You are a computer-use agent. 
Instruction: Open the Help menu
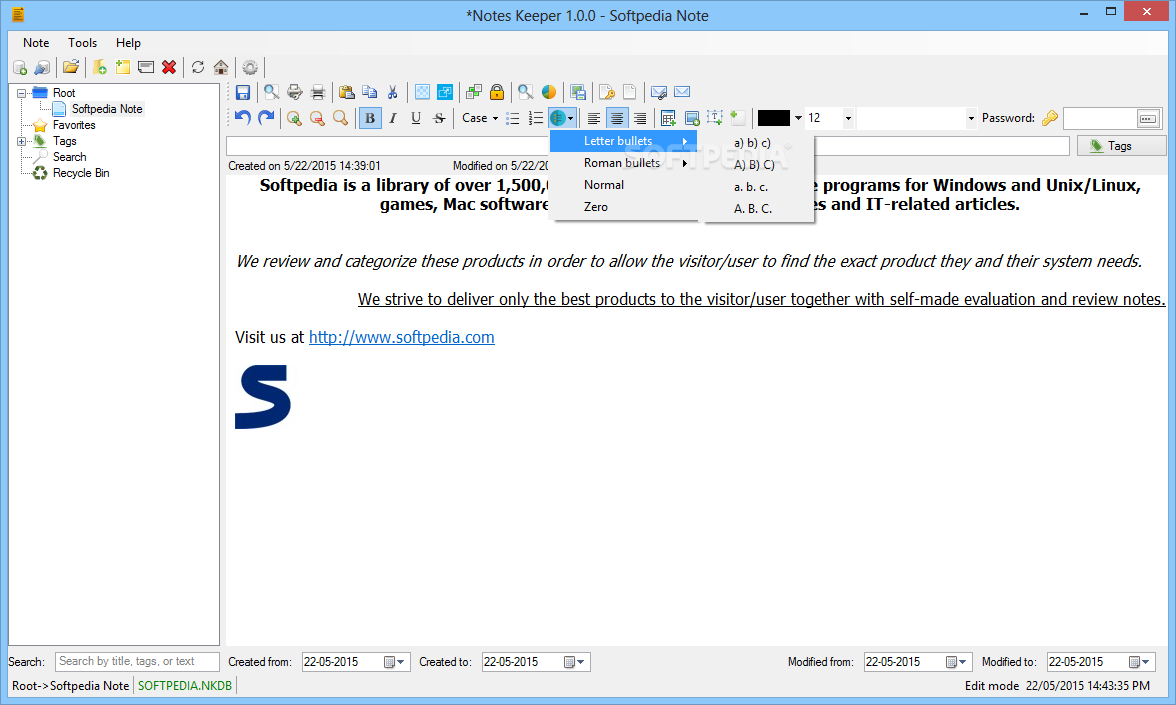[128, 43]
